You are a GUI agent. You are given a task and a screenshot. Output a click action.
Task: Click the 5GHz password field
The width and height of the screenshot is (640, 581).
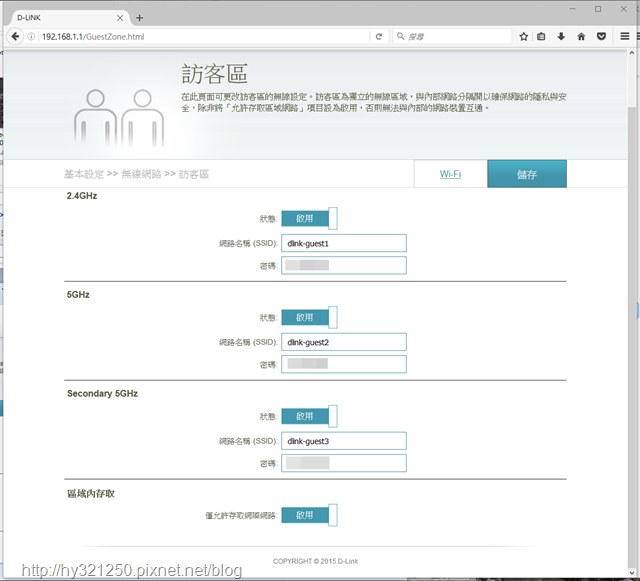point(344,364)
